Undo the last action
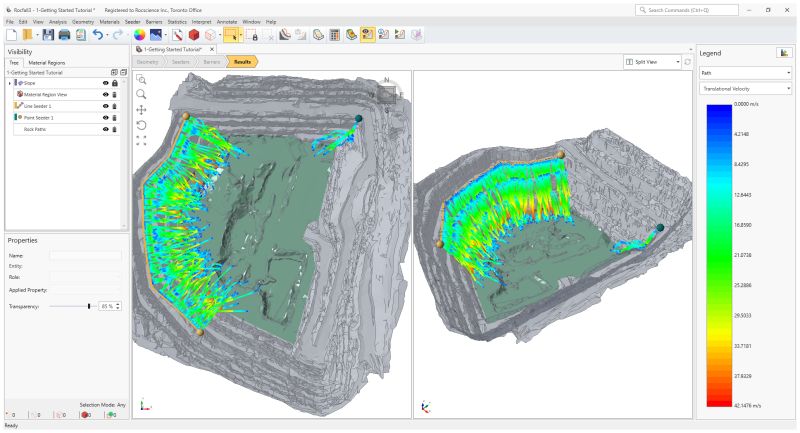The image size is (800, 433). click(x=97, y=35)
